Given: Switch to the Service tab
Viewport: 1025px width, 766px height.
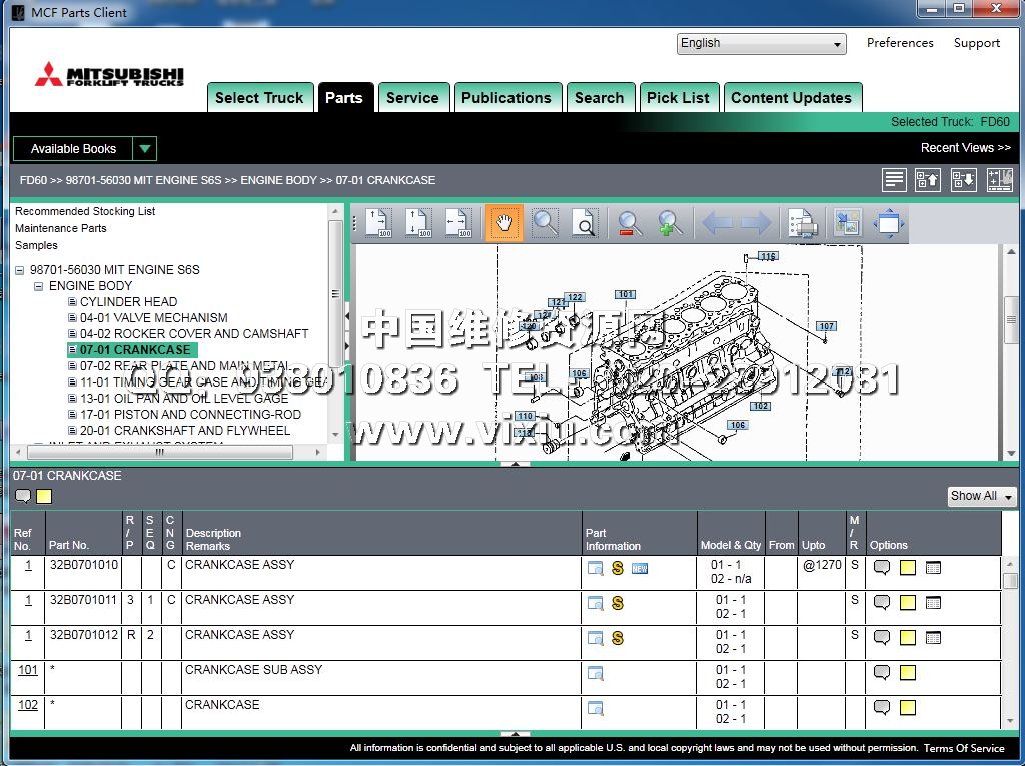Looking at the screenshot, I should click(412, 98).
